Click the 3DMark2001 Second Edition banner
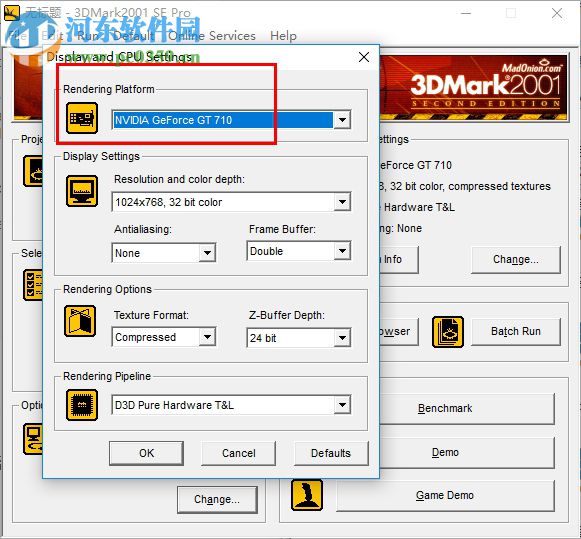The width and height of the screenshot is (581, 539). point(474,88)
